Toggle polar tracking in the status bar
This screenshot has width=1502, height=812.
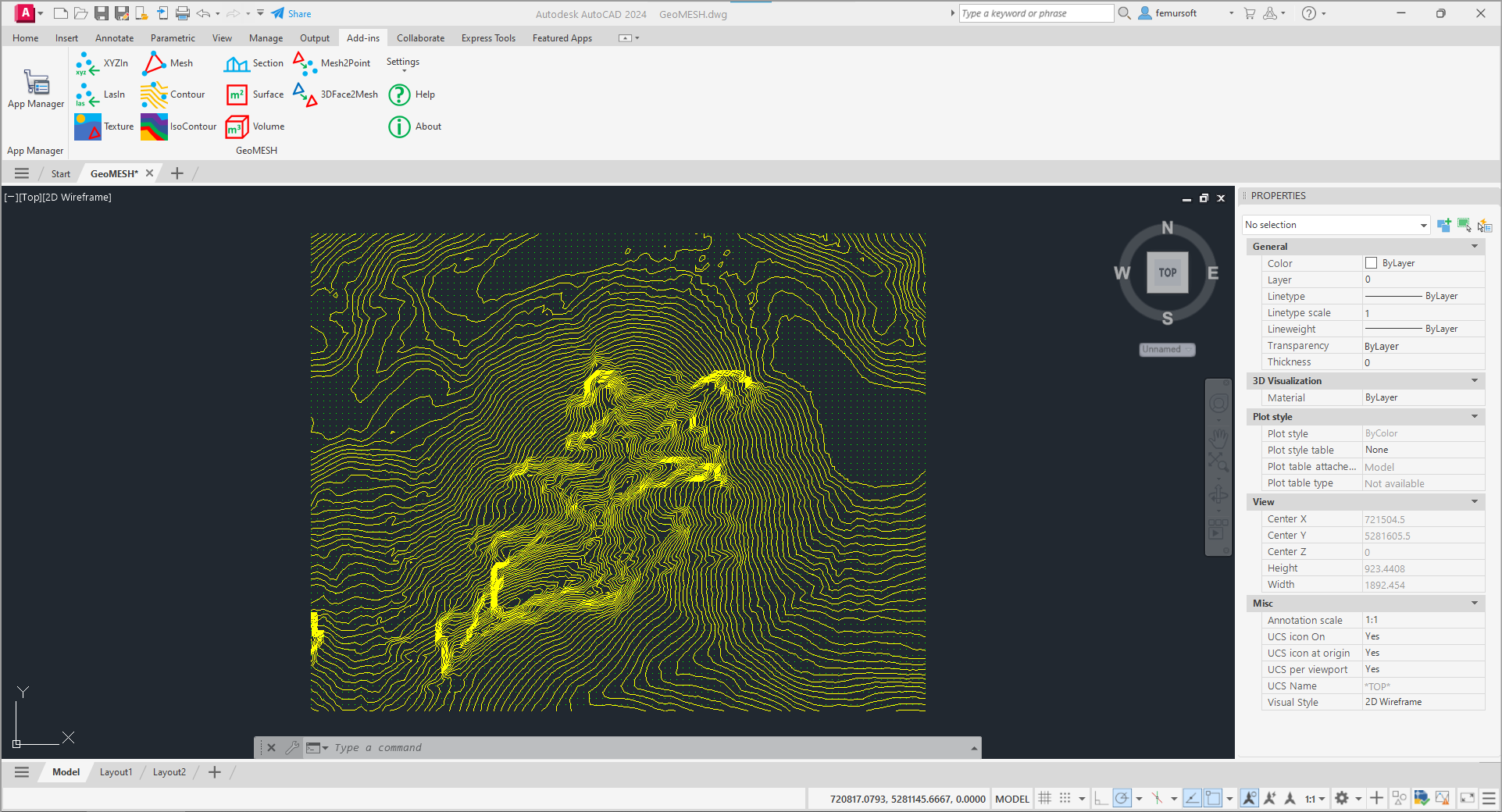click(x=1122, y=798)
